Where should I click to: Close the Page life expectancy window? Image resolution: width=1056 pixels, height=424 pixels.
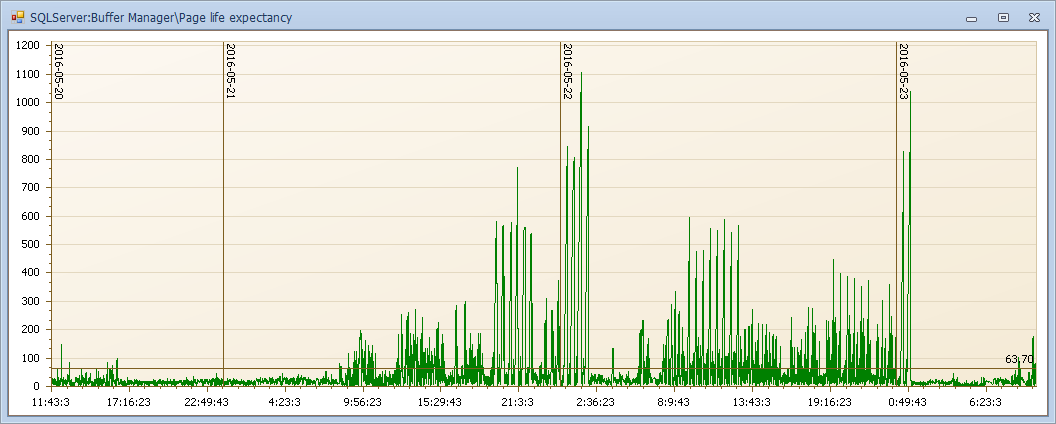point(1034,18)
